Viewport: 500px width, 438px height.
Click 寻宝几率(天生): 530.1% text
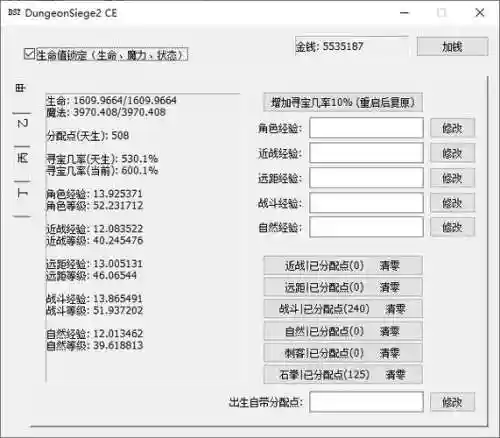(x=102, y=159)
